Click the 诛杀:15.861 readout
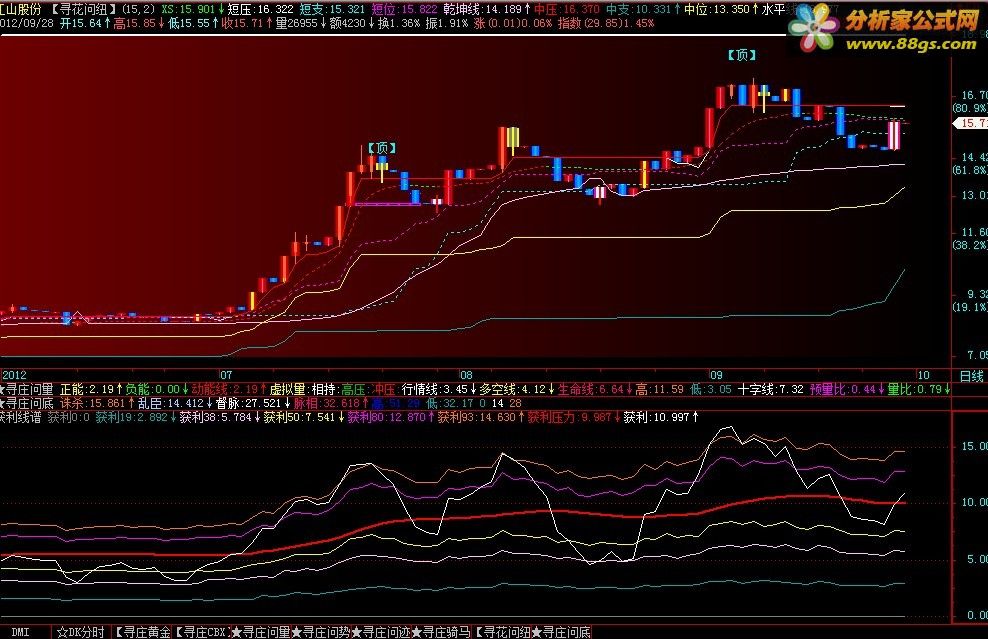The image size is (988, 639). 97,403
